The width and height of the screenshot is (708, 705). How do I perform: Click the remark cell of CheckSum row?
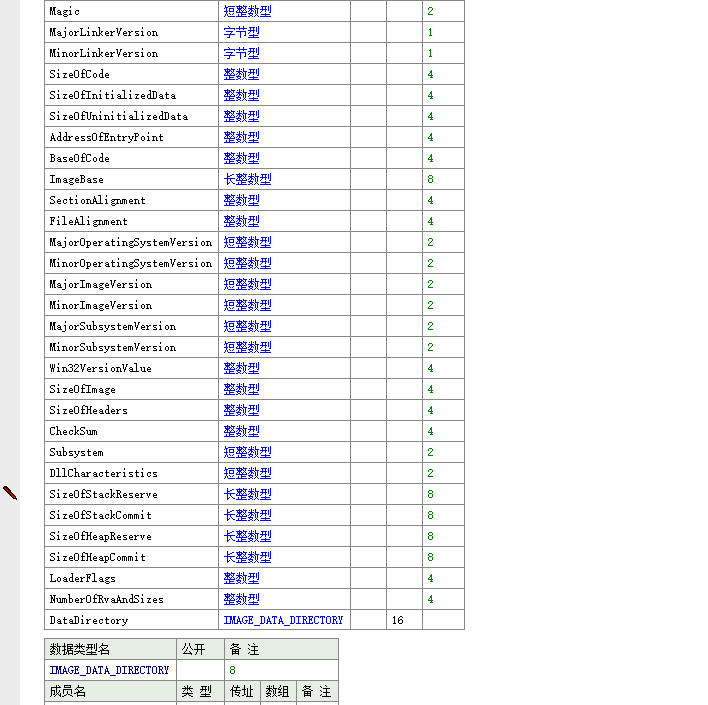coord(443,431)
